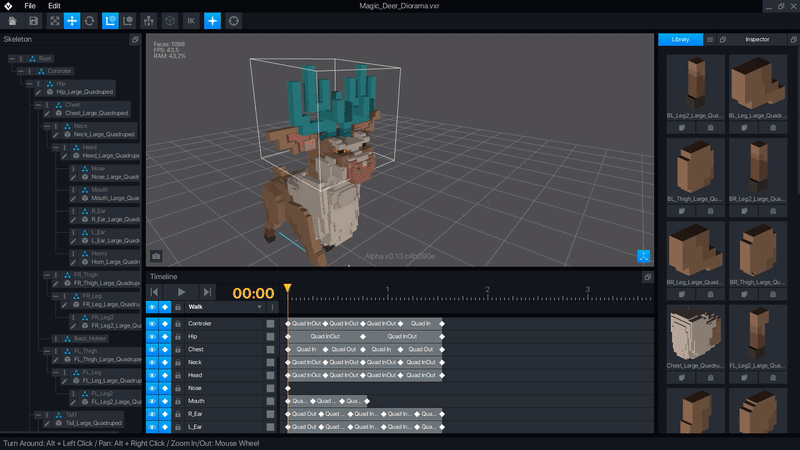Collapse the Chest bone in the Skeleton tree

37,104
